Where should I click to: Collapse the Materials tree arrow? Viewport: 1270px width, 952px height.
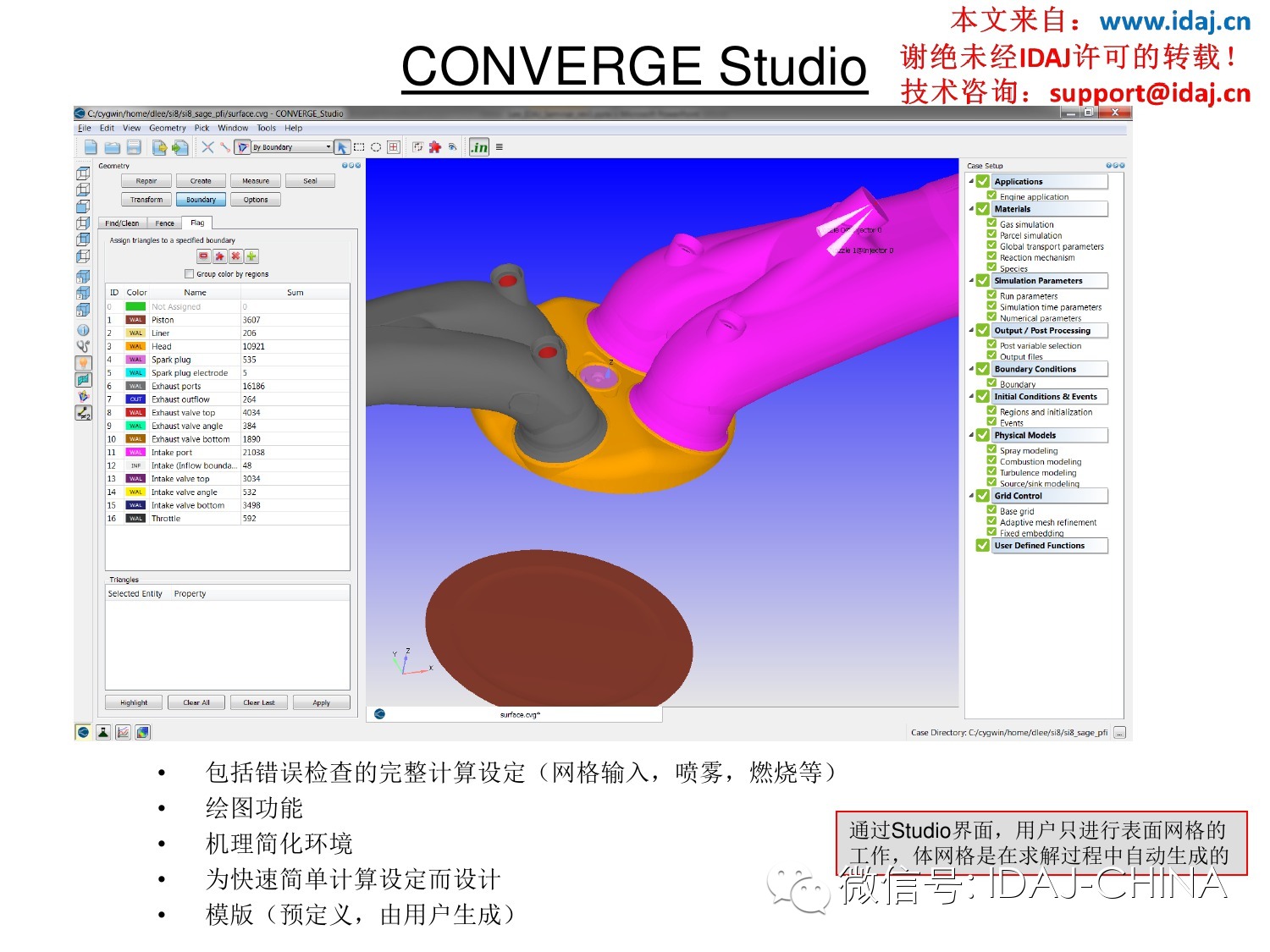coord(971,207)
